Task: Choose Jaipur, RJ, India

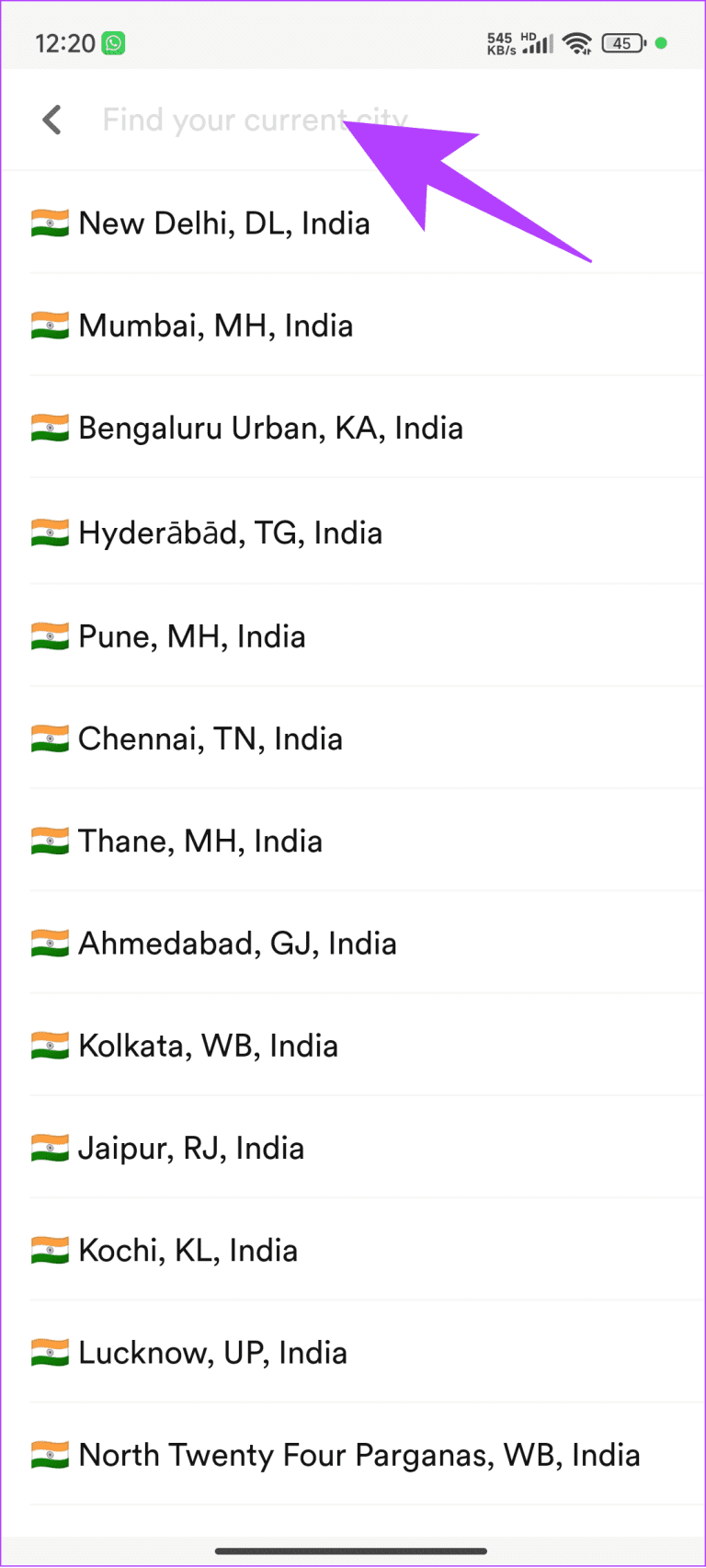Action: pos(191,1149)
